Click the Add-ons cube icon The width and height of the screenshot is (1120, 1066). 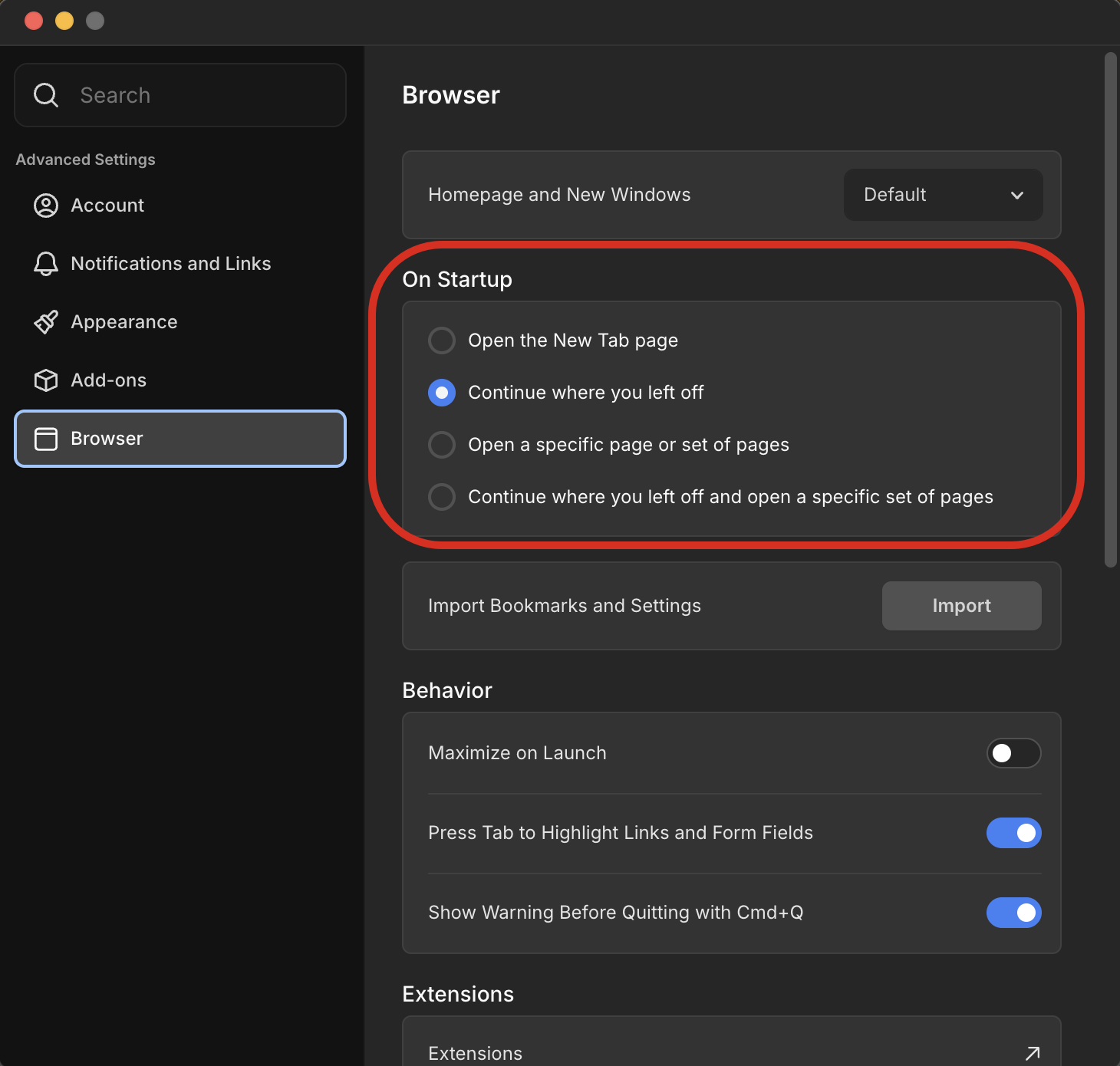tap(46, 380)
